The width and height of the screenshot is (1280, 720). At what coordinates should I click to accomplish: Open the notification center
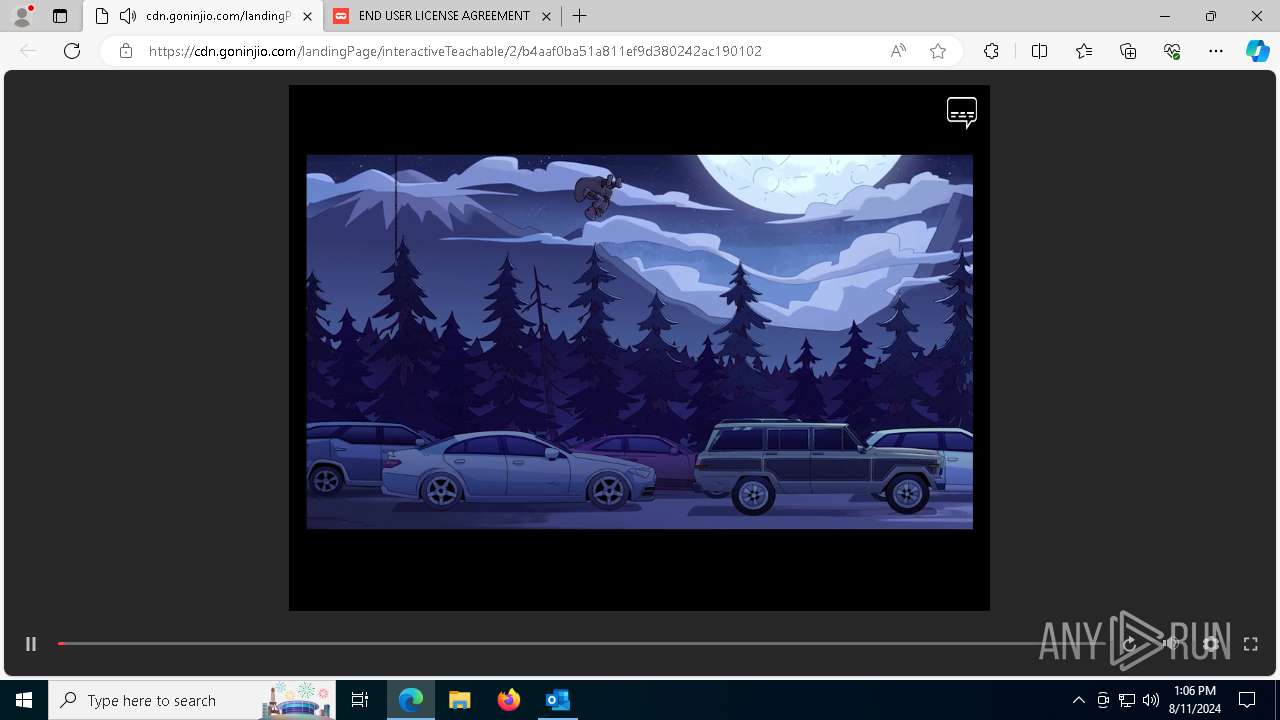(1247, 700)
